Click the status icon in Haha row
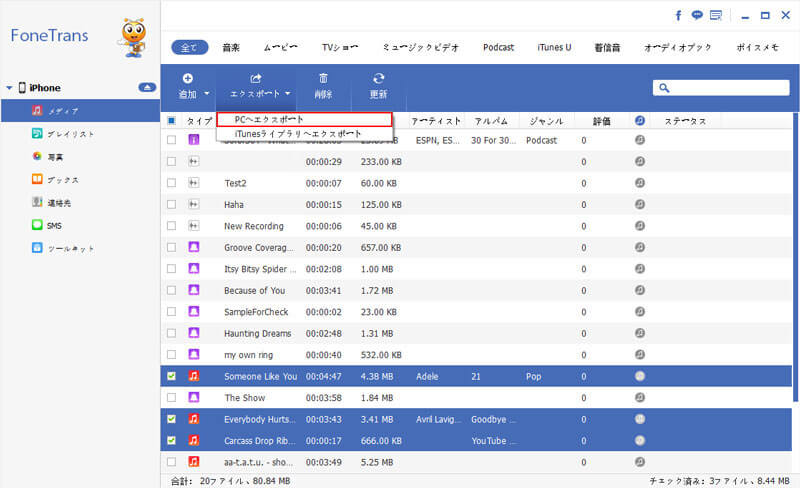 [x=640, y=204]
